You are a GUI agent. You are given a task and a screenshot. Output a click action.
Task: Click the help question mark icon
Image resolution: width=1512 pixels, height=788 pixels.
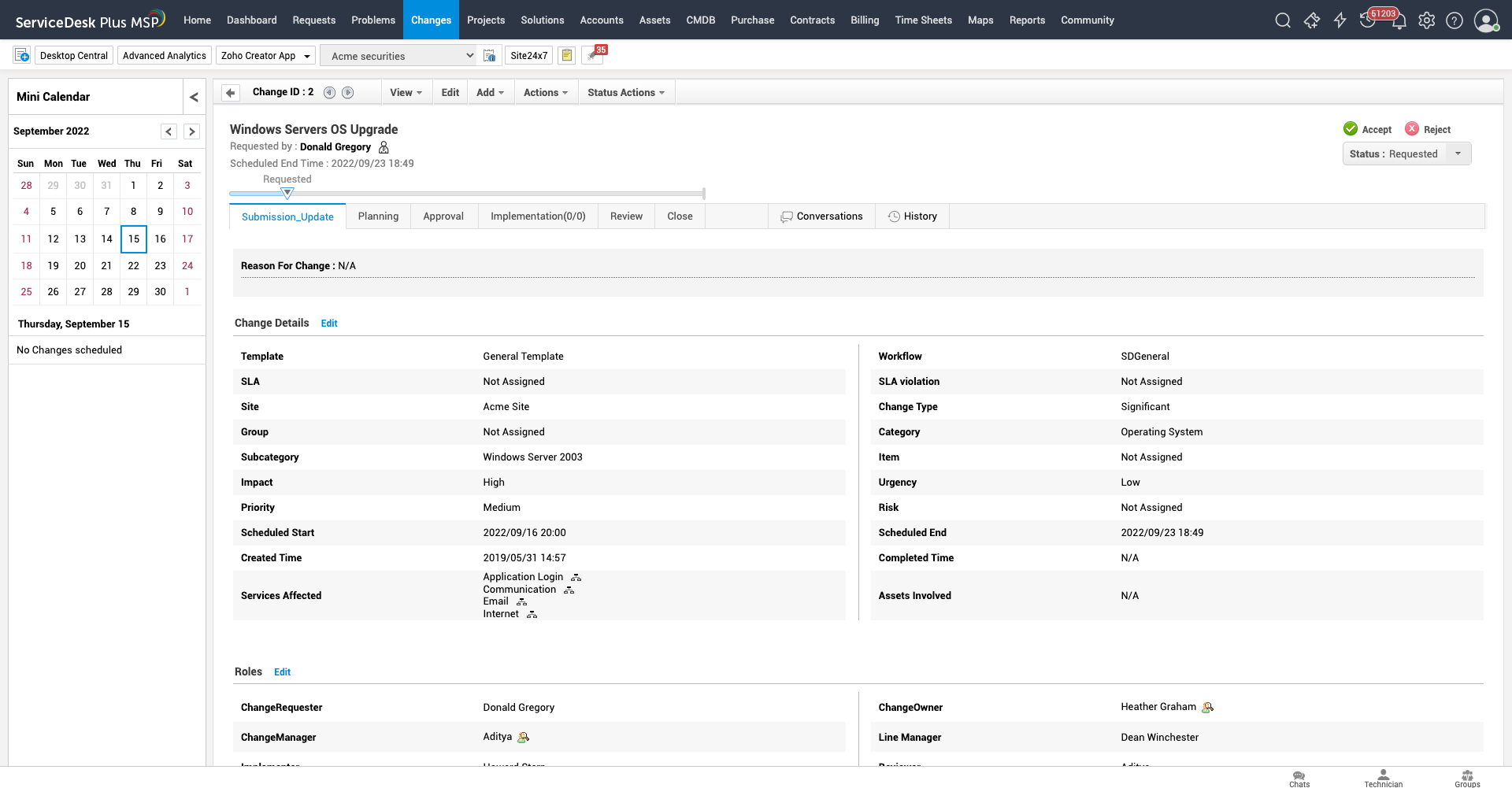click(1455, 20)
